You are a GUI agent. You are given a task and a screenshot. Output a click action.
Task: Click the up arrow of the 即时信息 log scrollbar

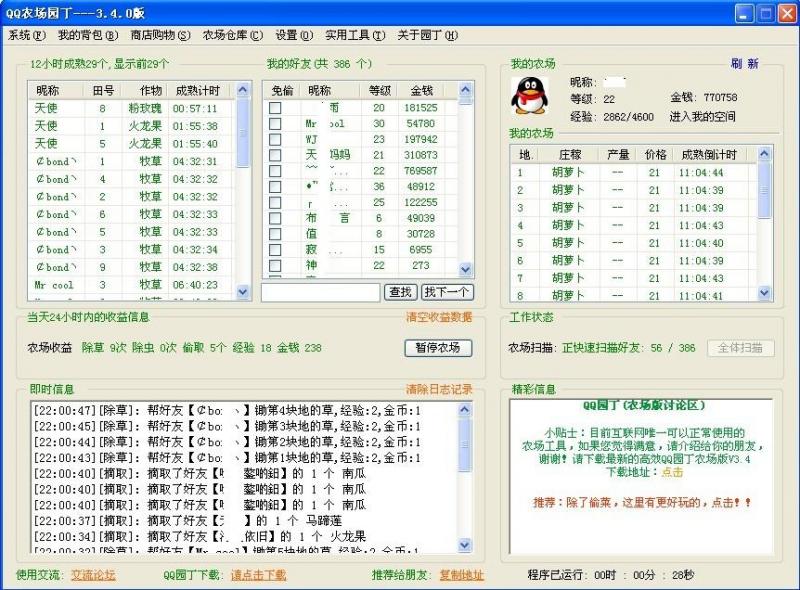click(464, 409)
